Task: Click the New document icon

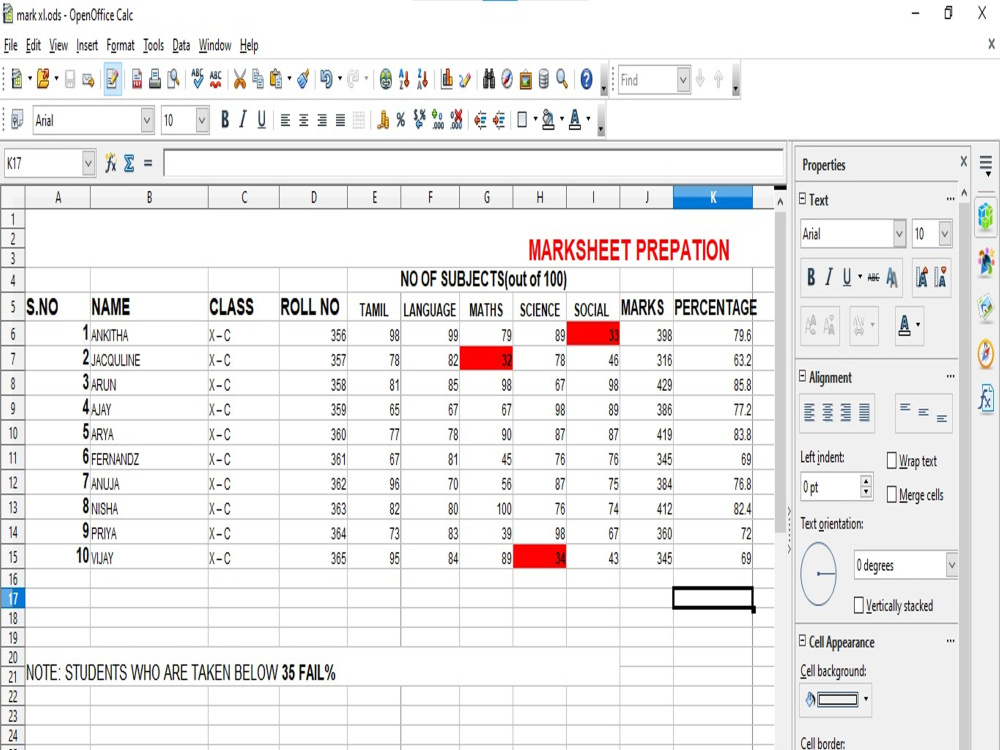Action: [17, 80]
